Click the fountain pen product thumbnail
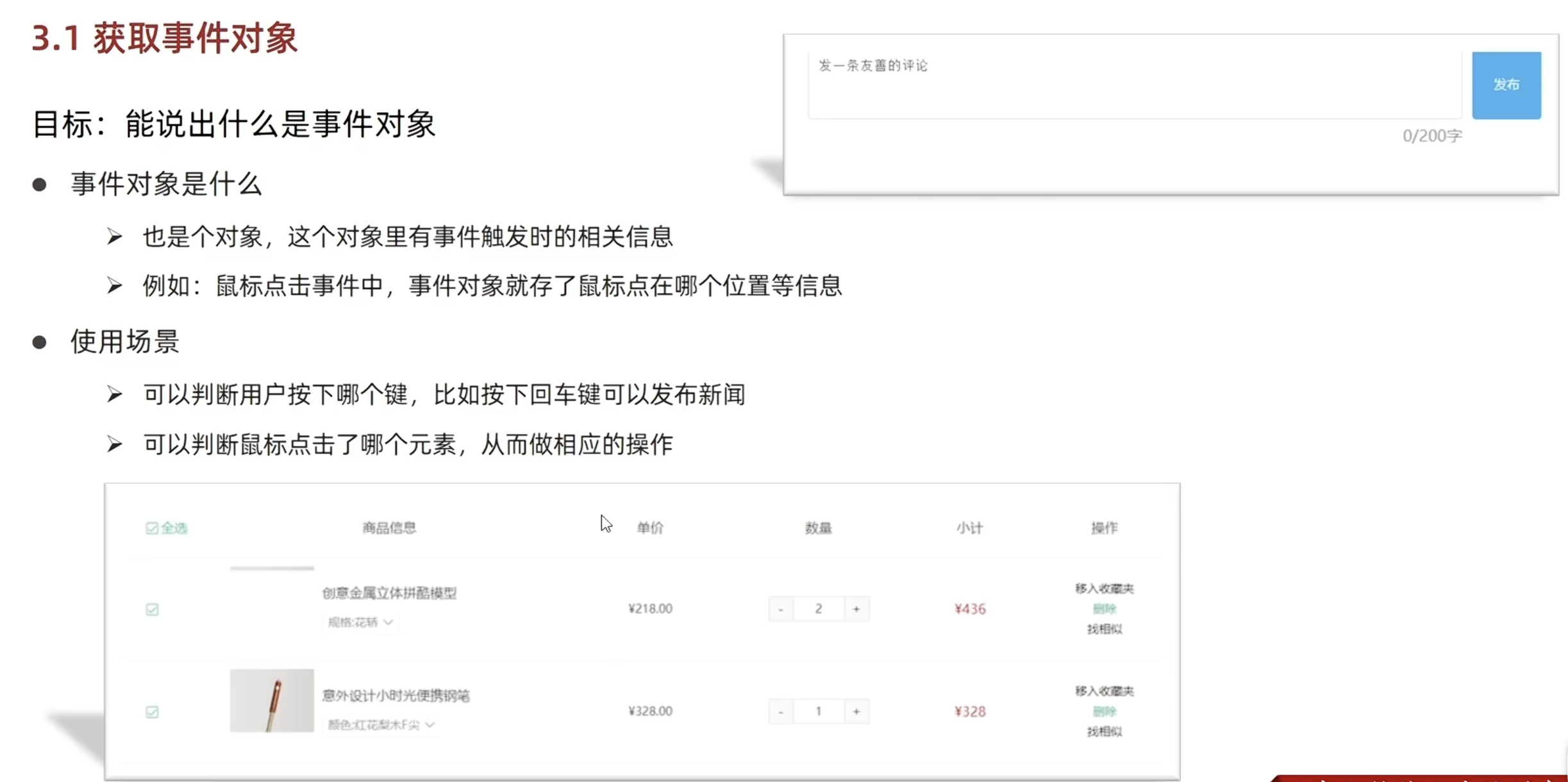1568x782 pixels. 272,701
